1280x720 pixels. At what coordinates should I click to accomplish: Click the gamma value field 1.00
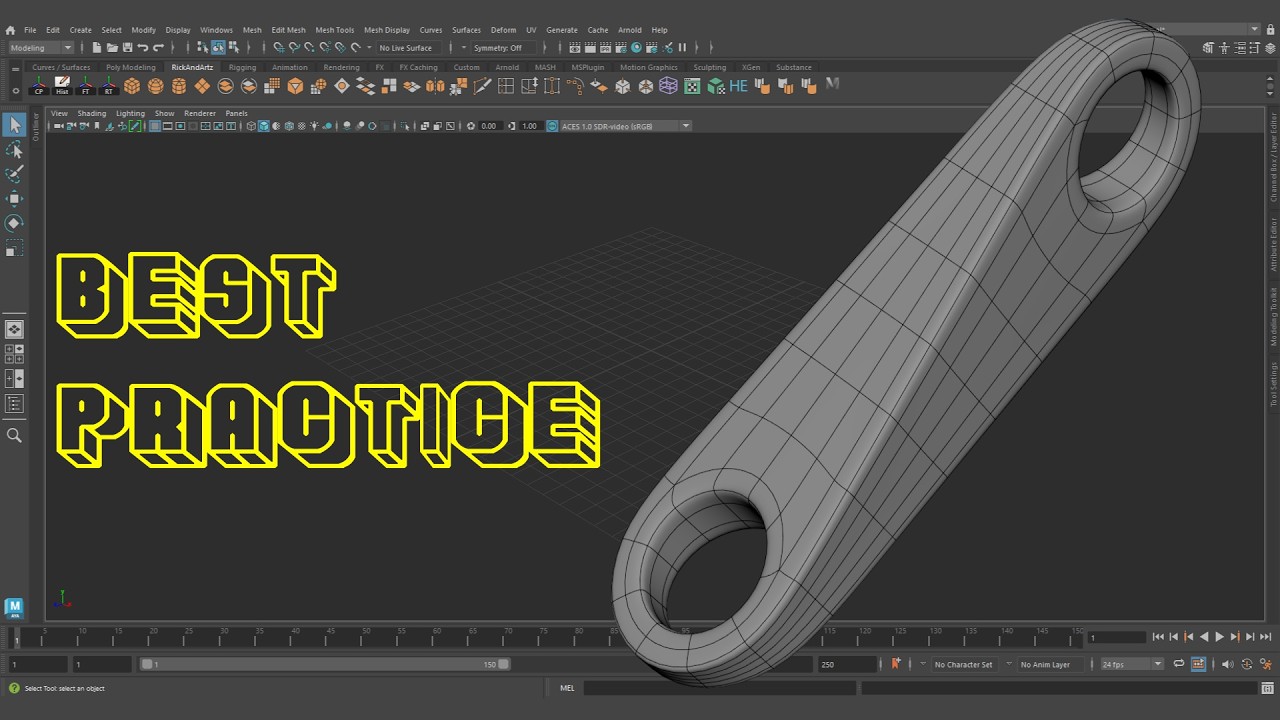530,126
